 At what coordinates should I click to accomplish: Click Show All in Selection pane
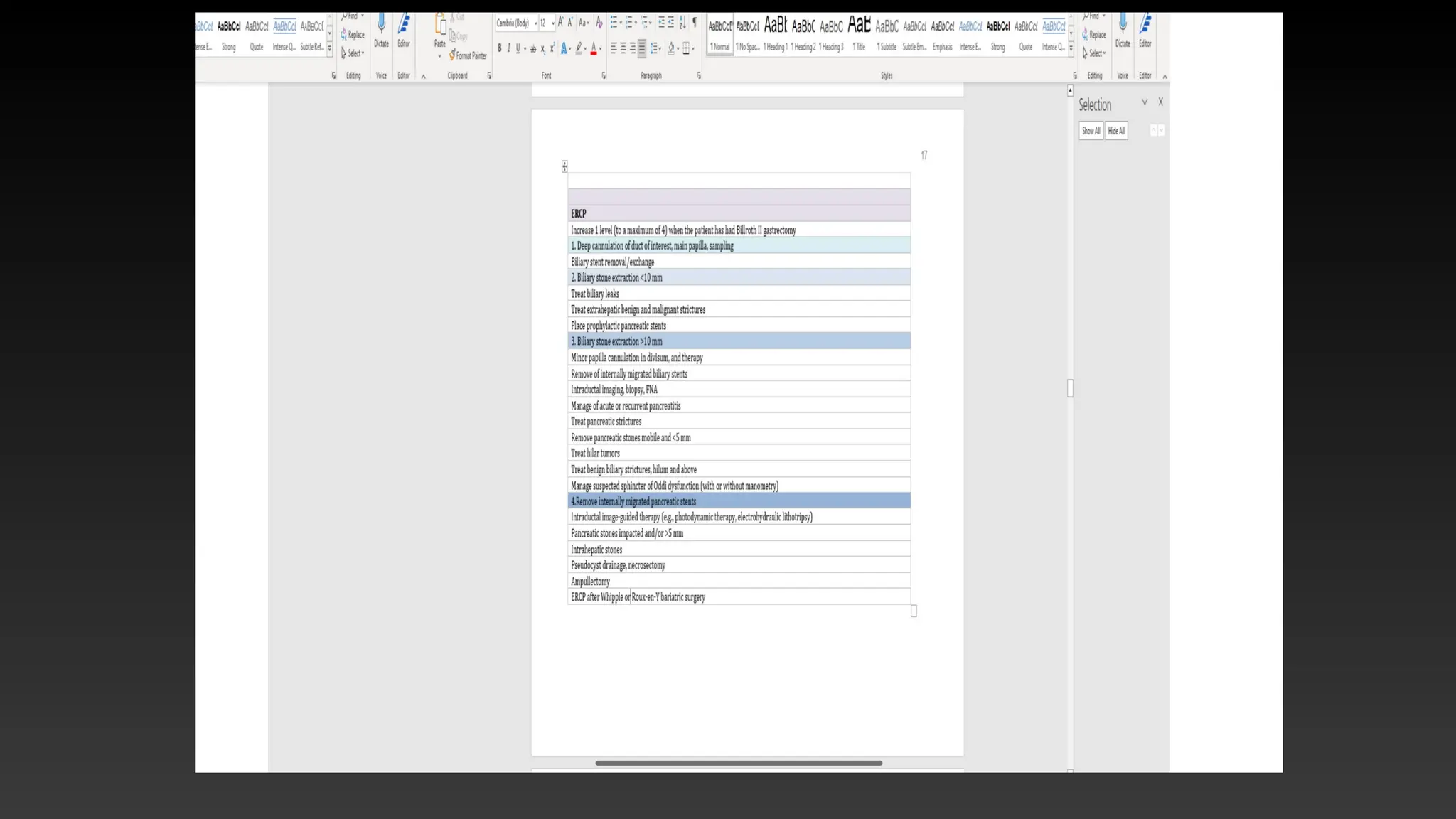click(x=1091, y=131)
